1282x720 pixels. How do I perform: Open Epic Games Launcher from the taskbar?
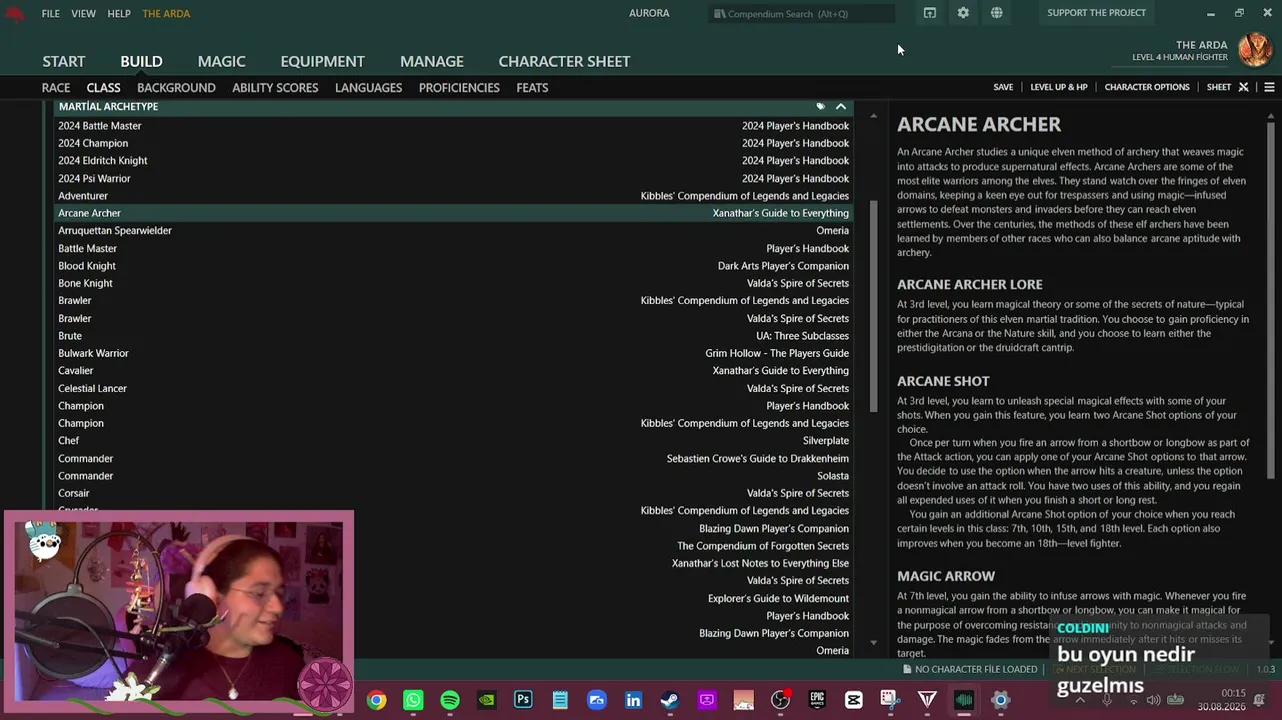[817, 700]
